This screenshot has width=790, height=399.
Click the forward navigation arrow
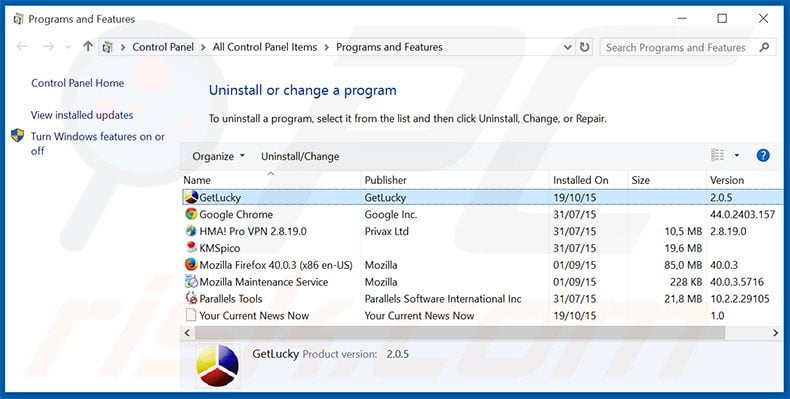pyautogui.click(x=48, y=47)
